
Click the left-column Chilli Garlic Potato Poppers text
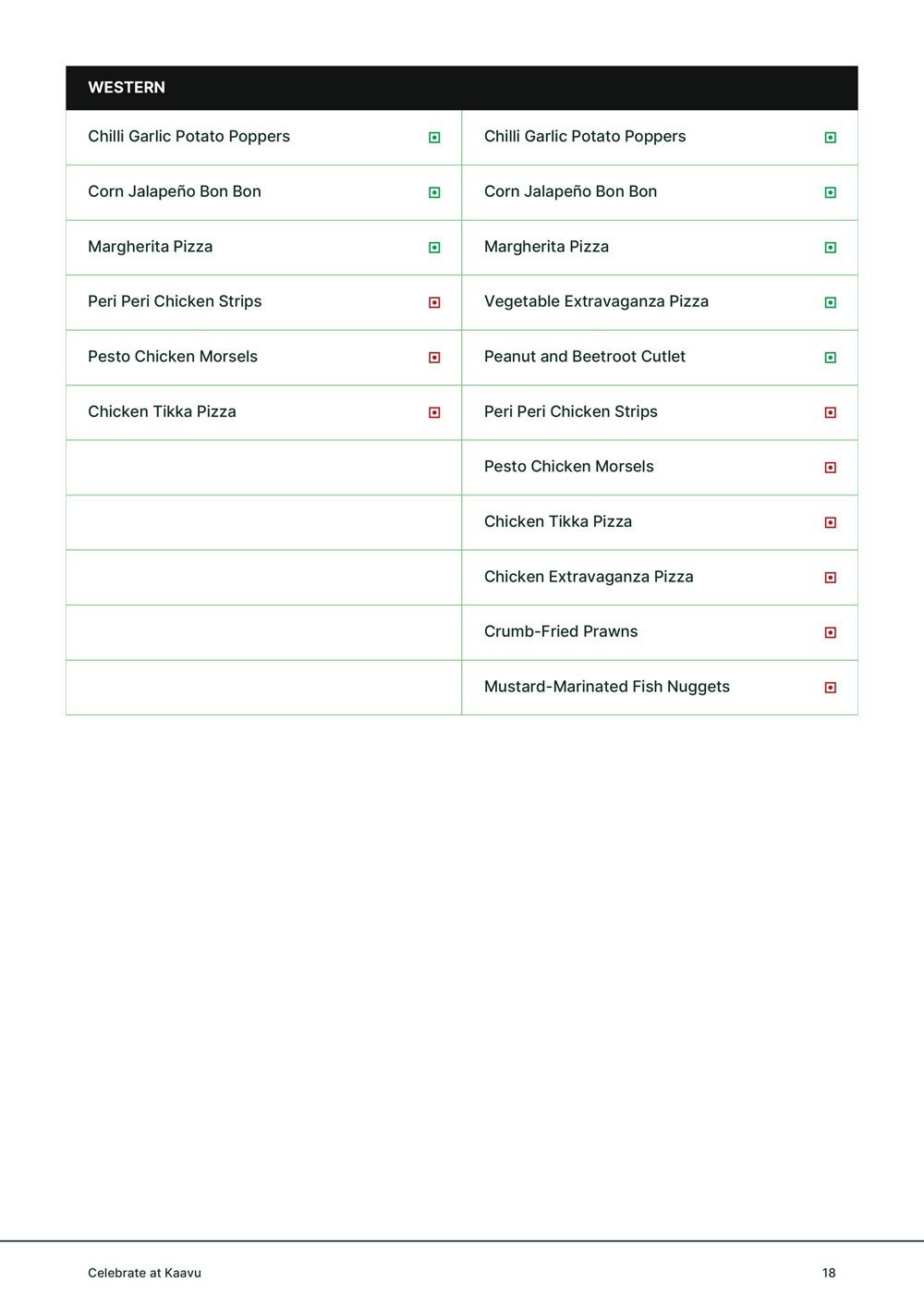click(x=188, y=137)
